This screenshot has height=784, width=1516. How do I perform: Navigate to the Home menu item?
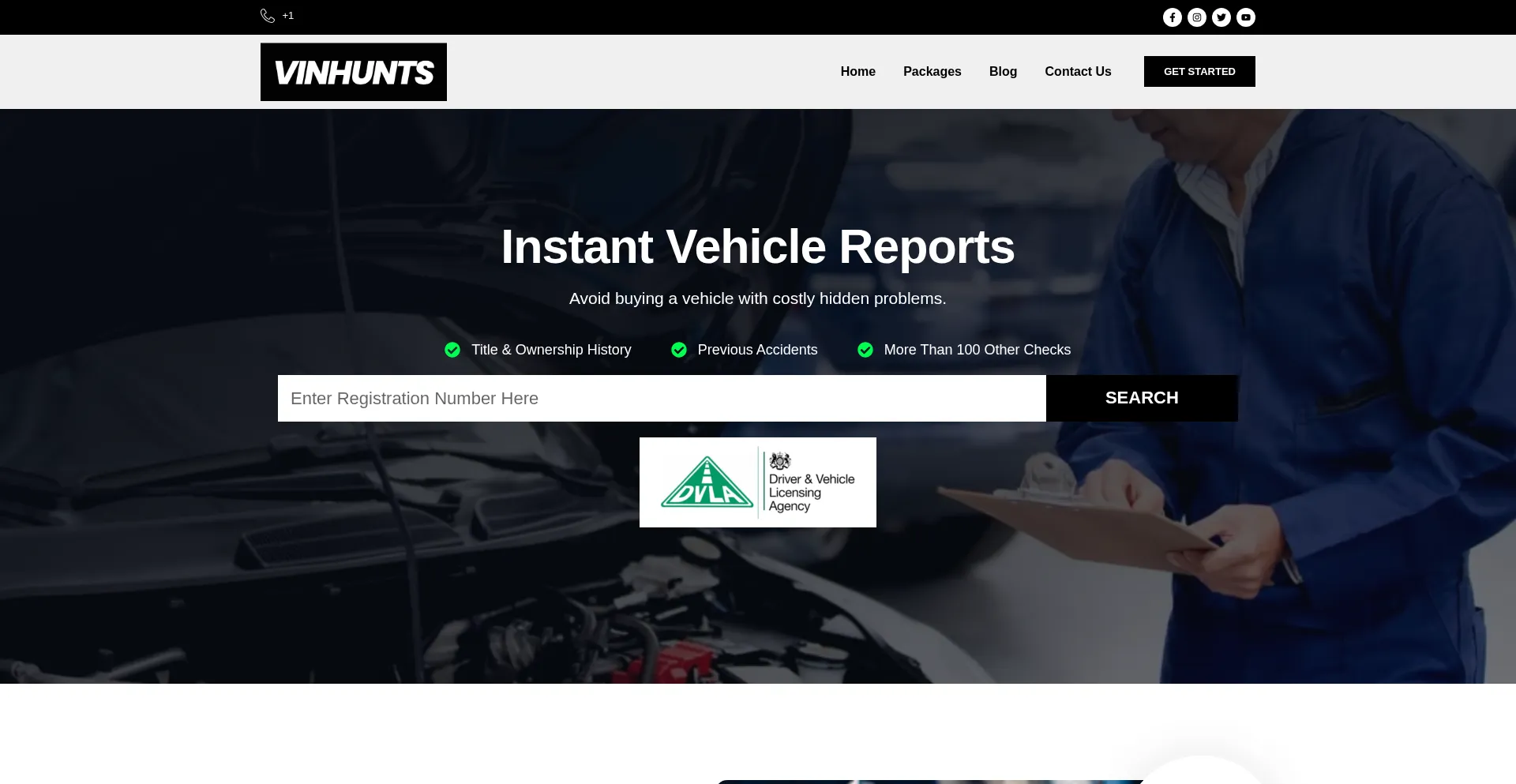[x=857, y=71]
